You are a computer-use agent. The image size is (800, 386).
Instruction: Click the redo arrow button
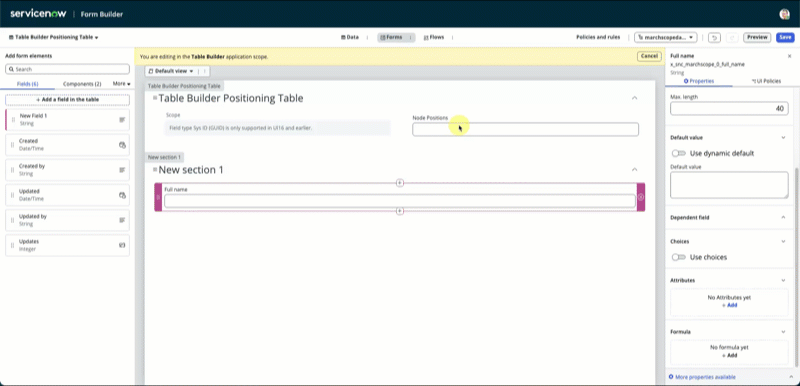coord(731,38)
